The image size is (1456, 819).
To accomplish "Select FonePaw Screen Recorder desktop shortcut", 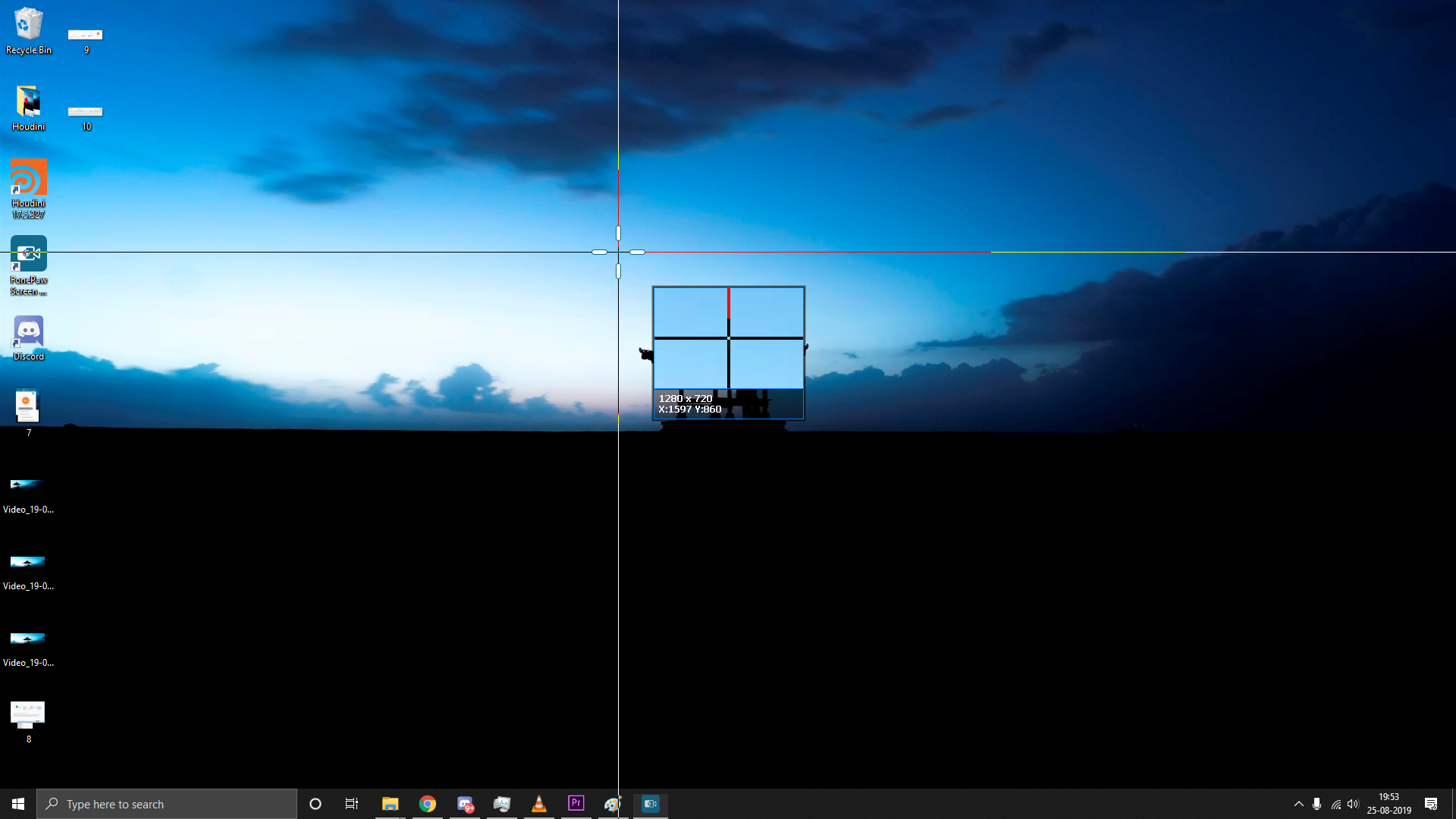I will click(28, 256).
